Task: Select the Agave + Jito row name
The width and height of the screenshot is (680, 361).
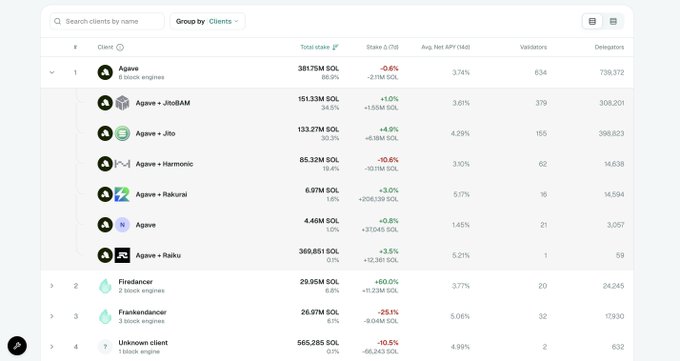Action: [x=155, y=133]
